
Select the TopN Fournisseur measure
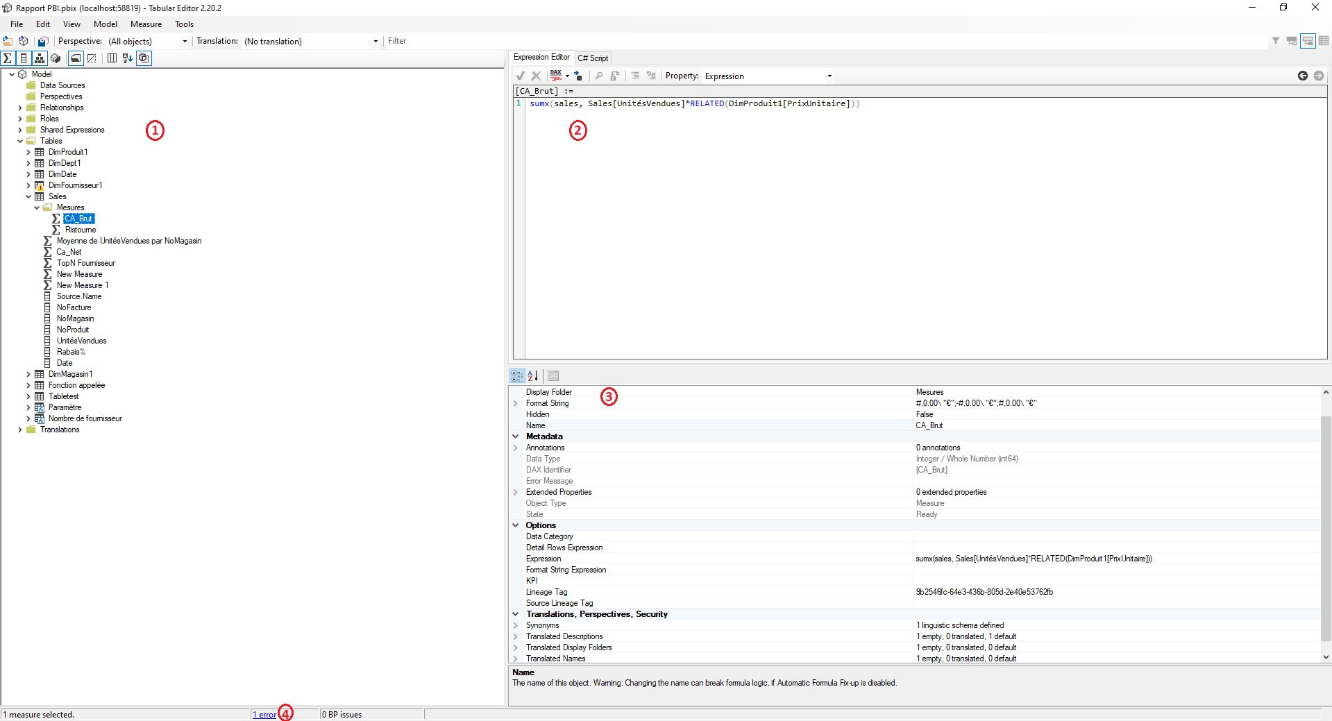pyautogui.click(x=86, y=263)
